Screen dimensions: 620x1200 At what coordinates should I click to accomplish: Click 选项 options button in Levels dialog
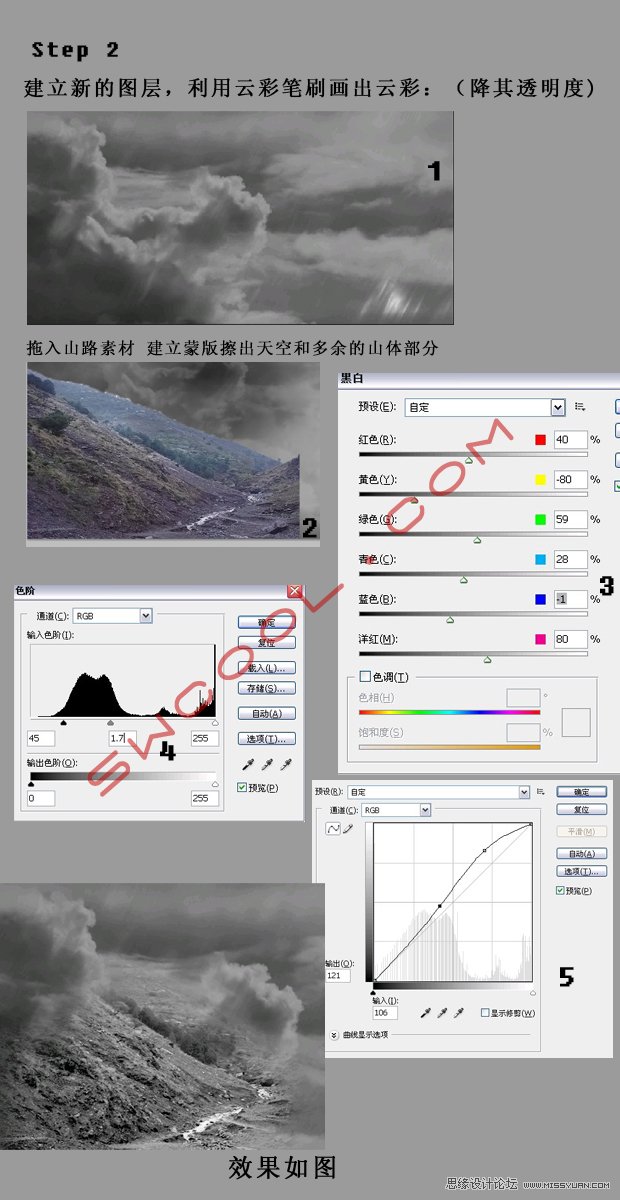click(x=267, y=739)
